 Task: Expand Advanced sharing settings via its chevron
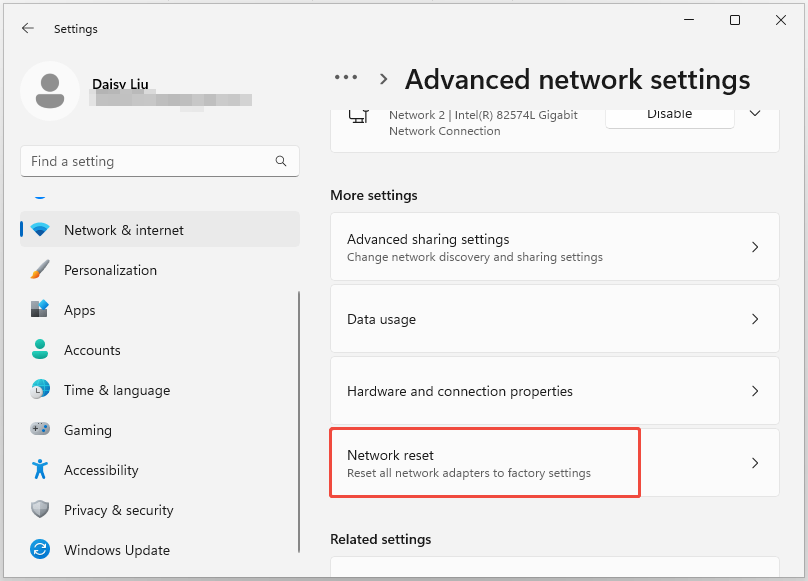click(755, 246)
